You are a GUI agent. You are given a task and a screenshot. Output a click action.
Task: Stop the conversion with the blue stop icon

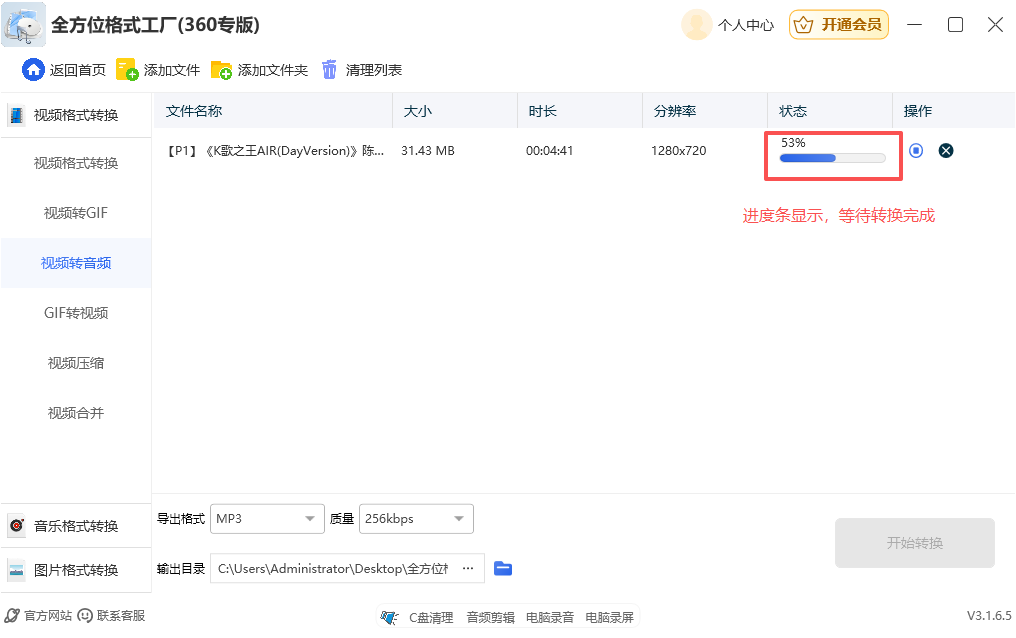pos(916,151)
